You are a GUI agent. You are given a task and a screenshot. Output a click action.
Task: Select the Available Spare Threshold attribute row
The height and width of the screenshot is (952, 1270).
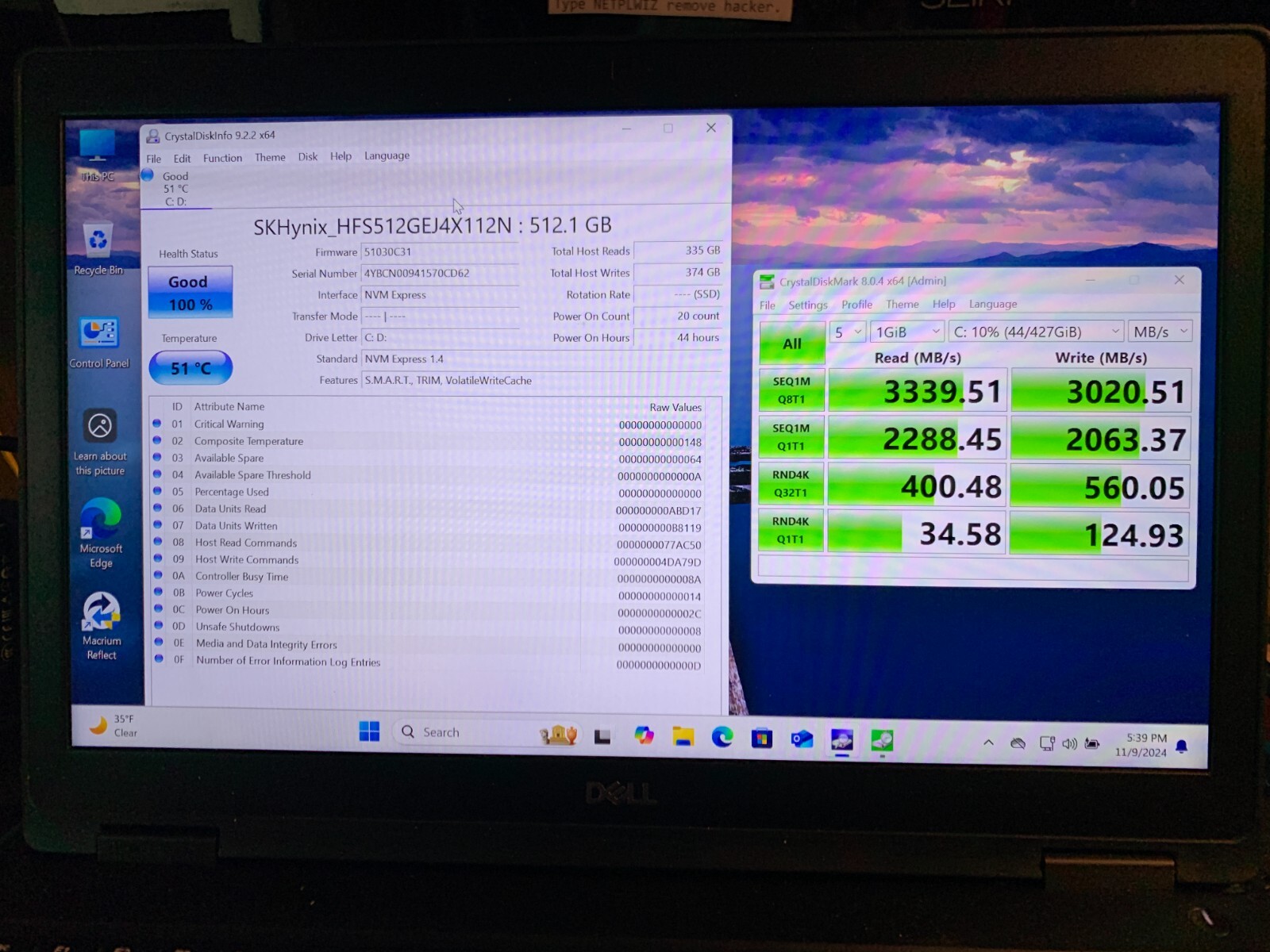pyautogui.click(x=429, y=475)
